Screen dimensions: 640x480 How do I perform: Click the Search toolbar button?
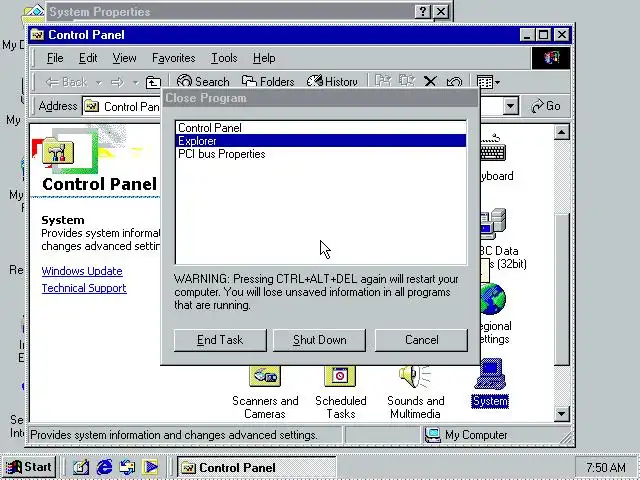pos(203,82)
